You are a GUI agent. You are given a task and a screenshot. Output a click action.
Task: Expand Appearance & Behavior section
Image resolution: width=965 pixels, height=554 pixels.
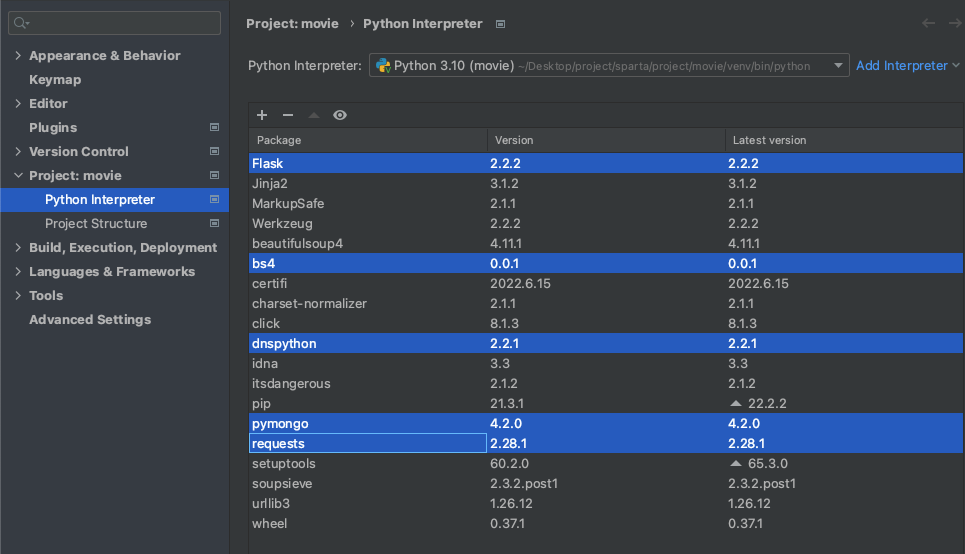[x=18, y=55]
